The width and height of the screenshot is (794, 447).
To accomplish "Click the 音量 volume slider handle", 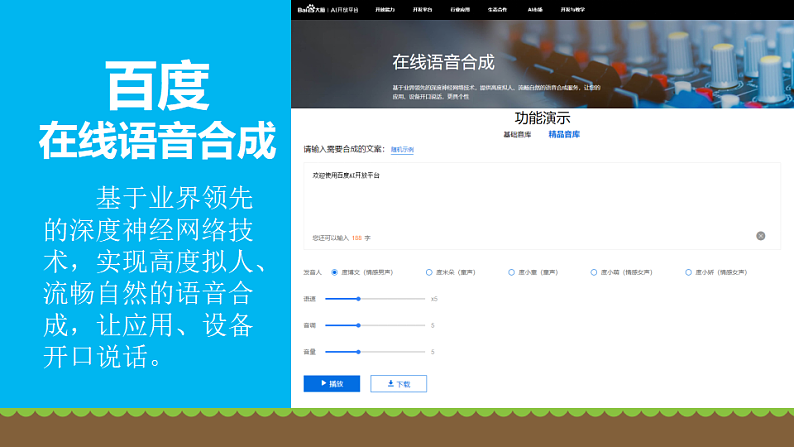I will (x=357, y=351).
